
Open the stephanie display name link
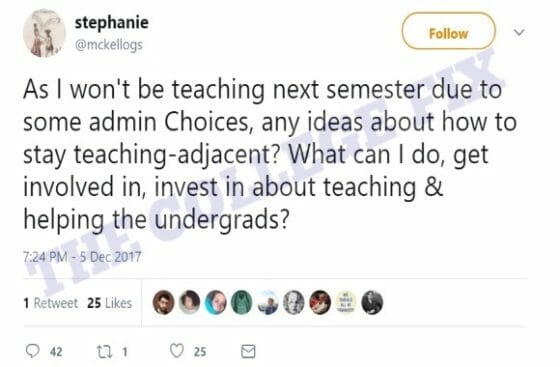tap(111, 23)
